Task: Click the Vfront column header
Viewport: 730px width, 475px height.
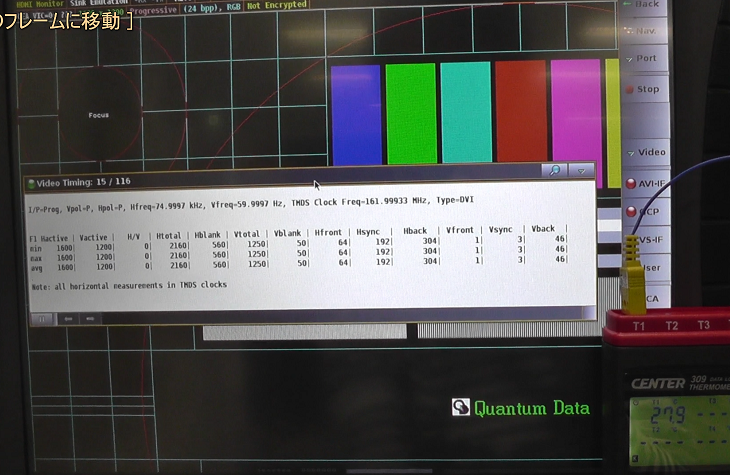Action: click(x=460, y=230)
